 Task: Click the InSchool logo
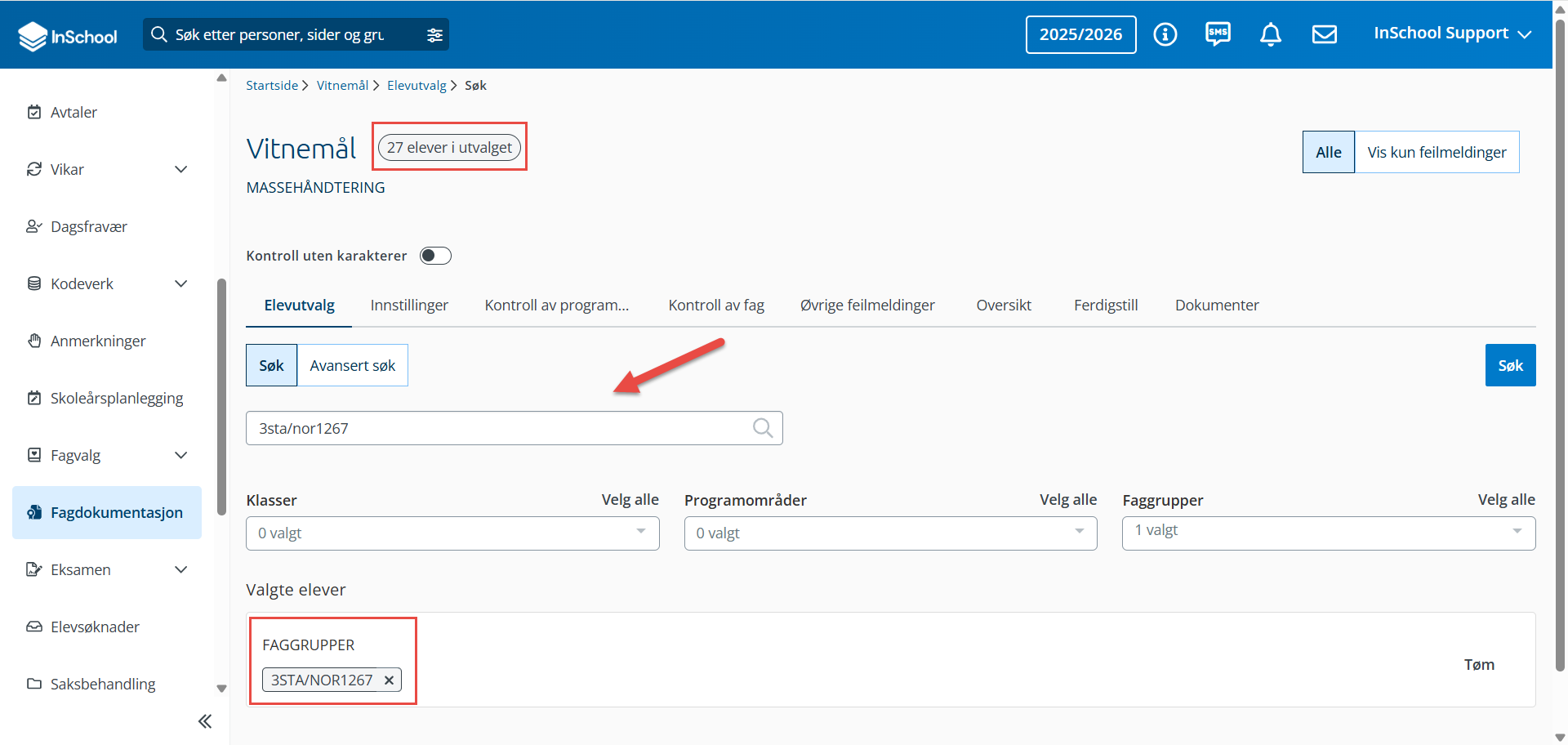click(68, 36)
